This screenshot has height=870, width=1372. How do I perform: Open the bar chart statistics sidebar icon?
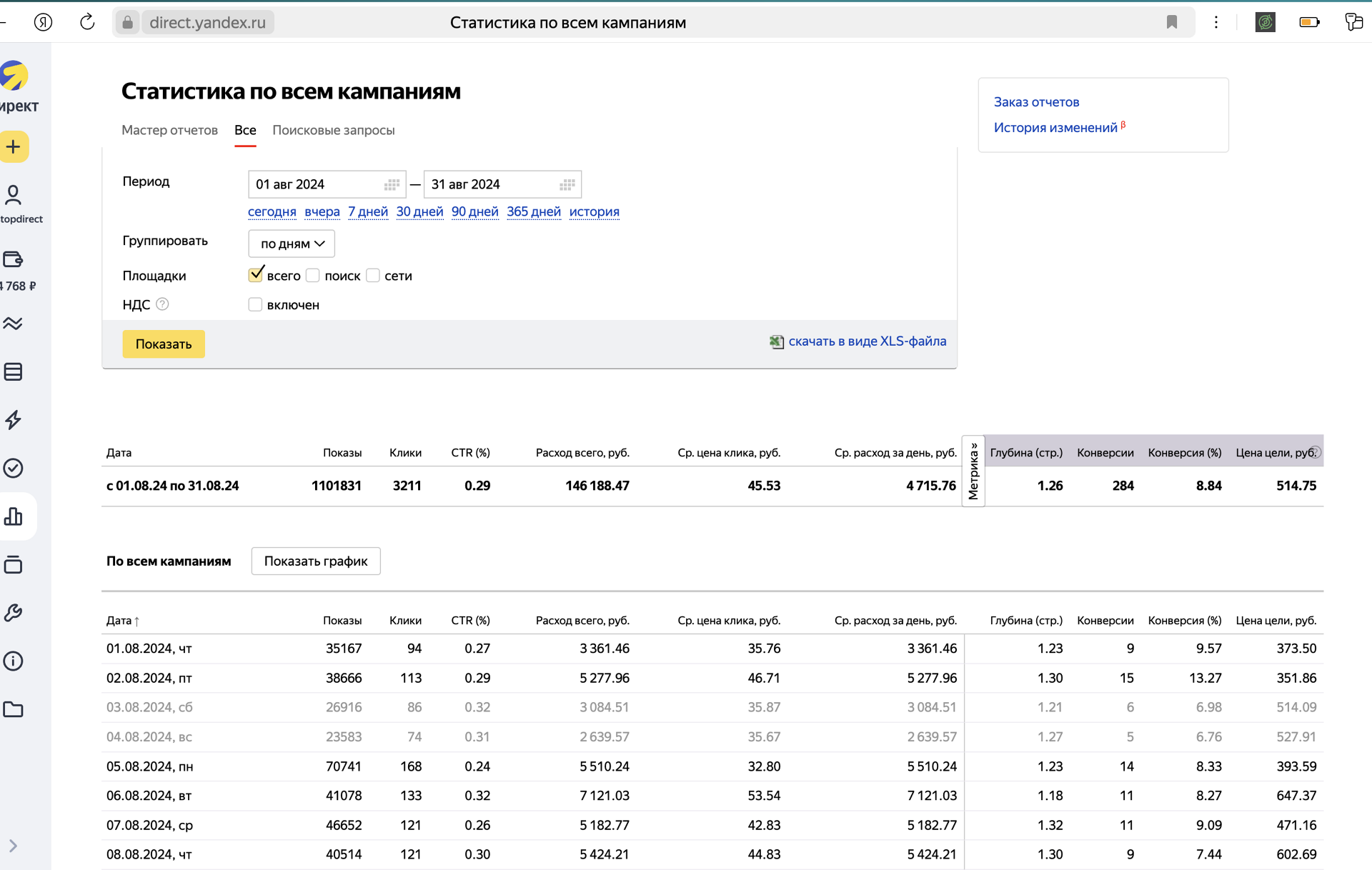pyautogui.click(x=14, y=516)
